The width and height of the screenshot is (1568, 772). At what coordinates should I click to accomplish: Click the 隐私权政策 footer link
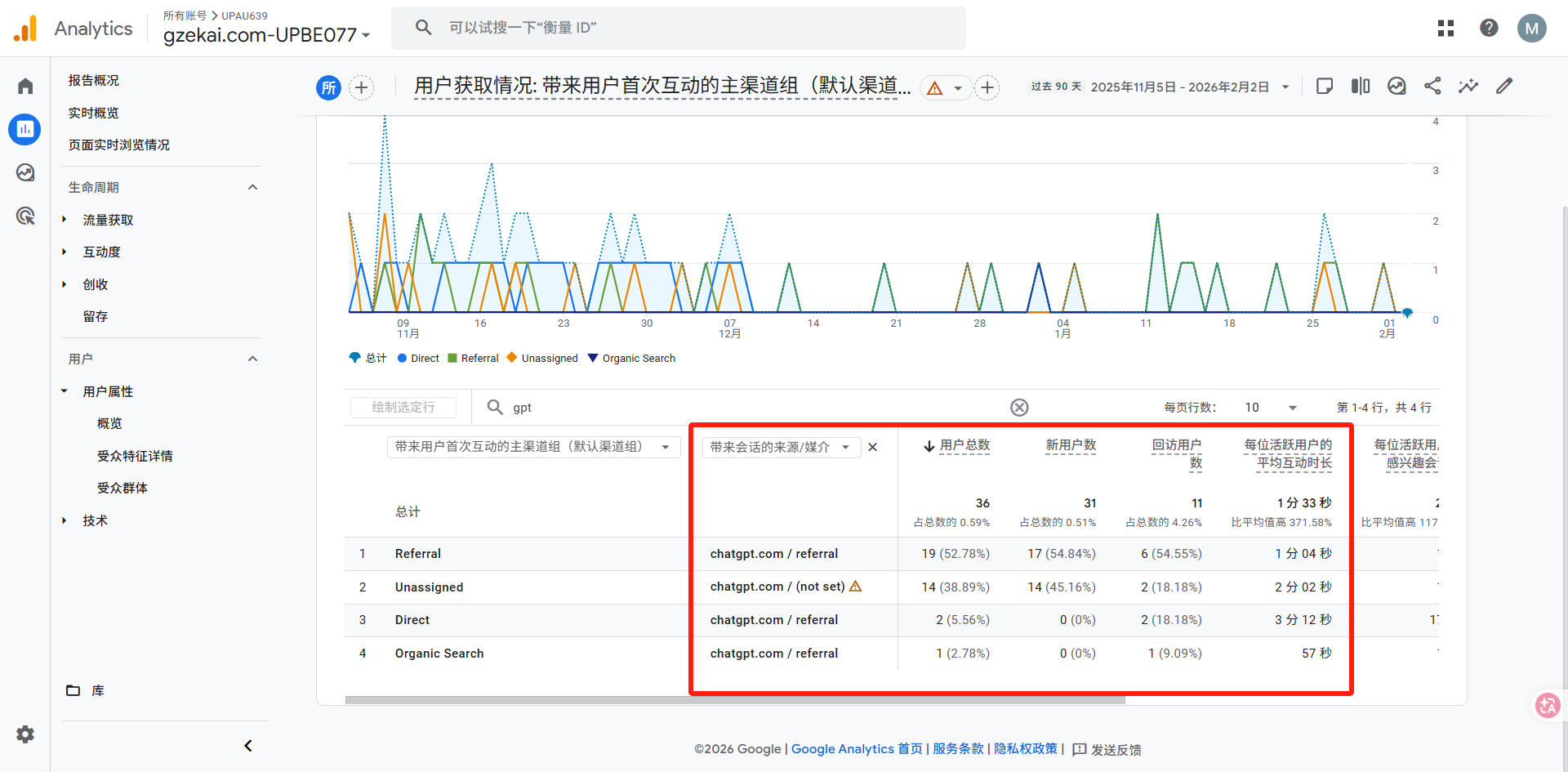[x=1025, y=749]
